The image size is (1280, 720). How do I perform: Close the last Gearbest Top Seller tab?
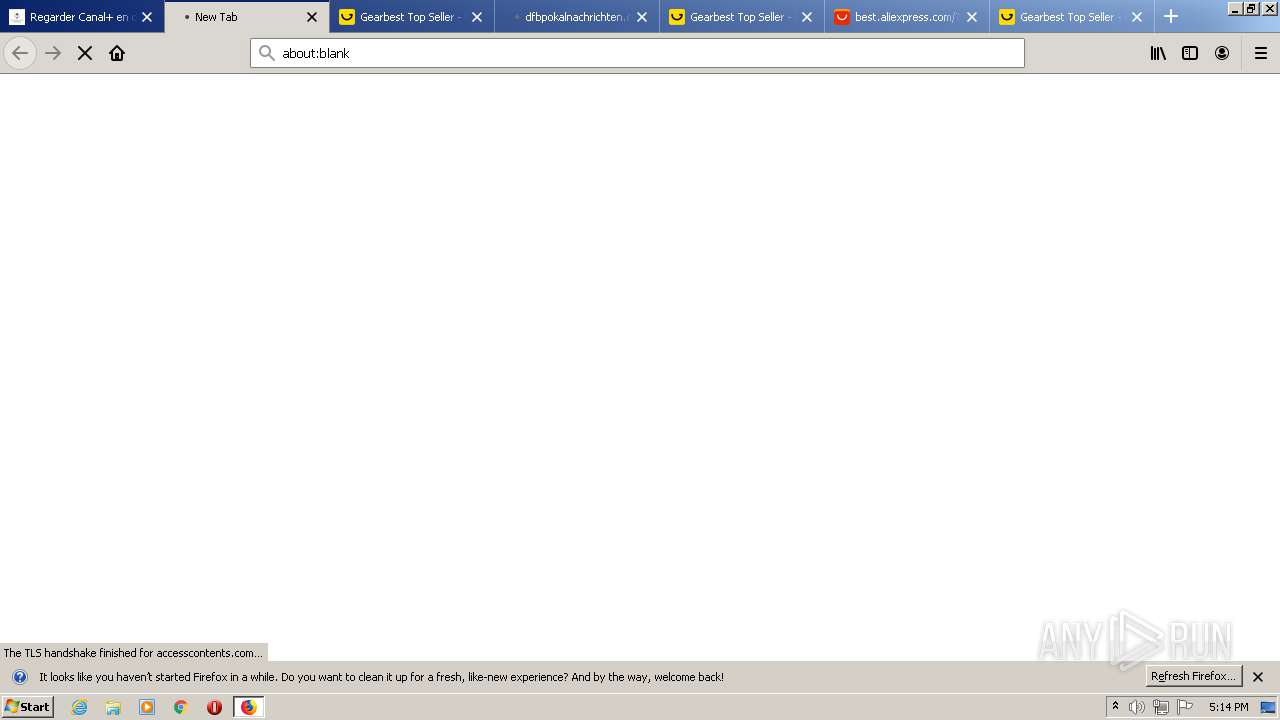[1137, 17]
